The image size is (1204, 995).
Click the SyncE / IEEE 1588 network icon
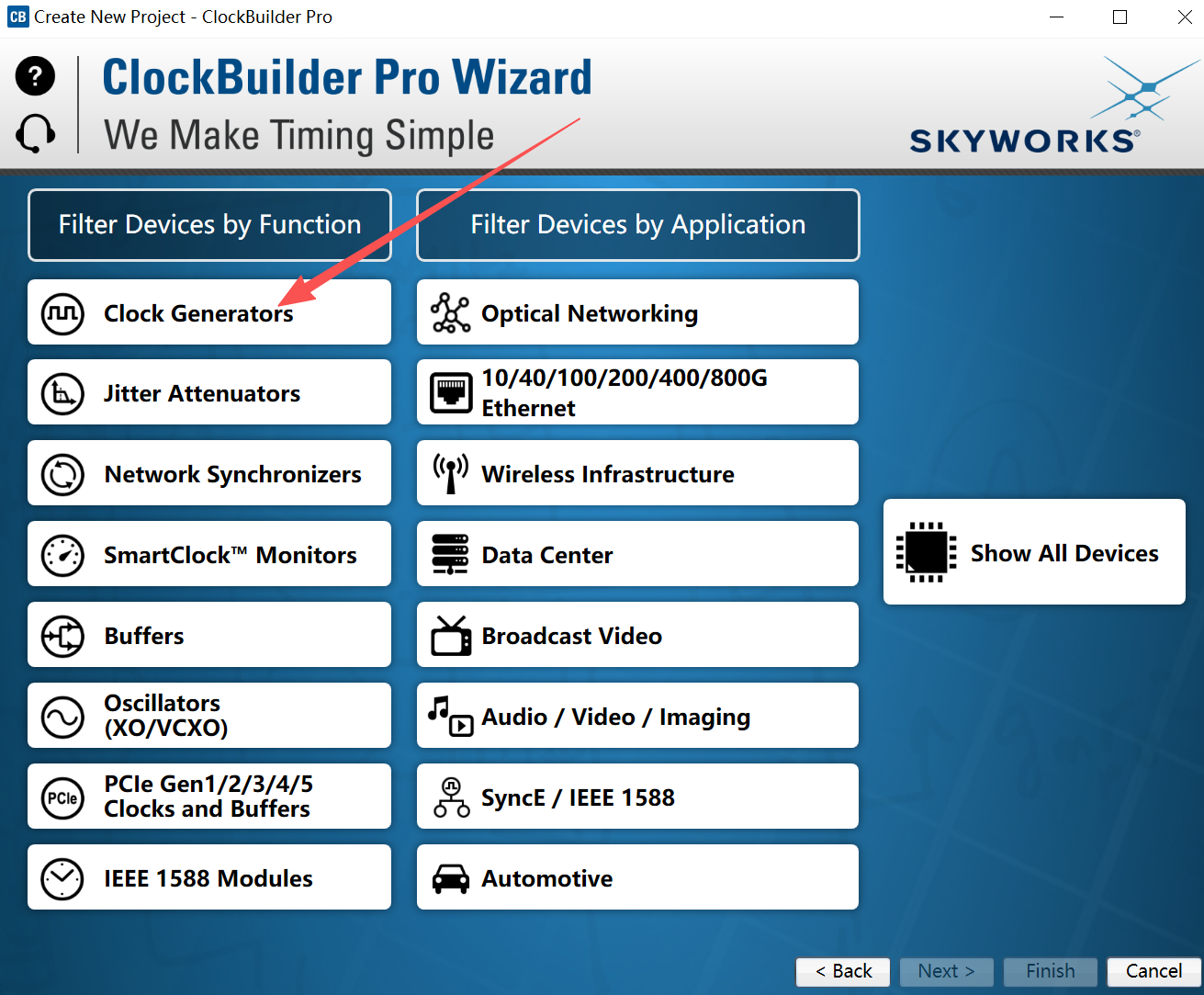coord(452,797)
